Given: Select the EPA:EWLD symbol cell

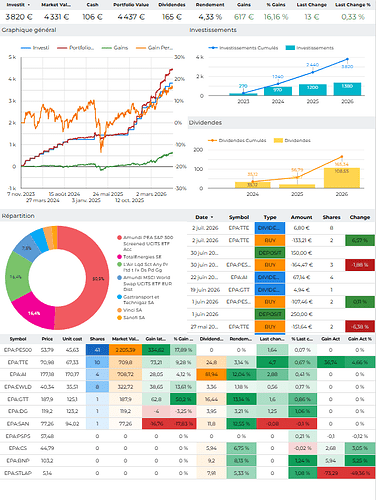Looking at the screenshot, I should click(x=18, y=387).
